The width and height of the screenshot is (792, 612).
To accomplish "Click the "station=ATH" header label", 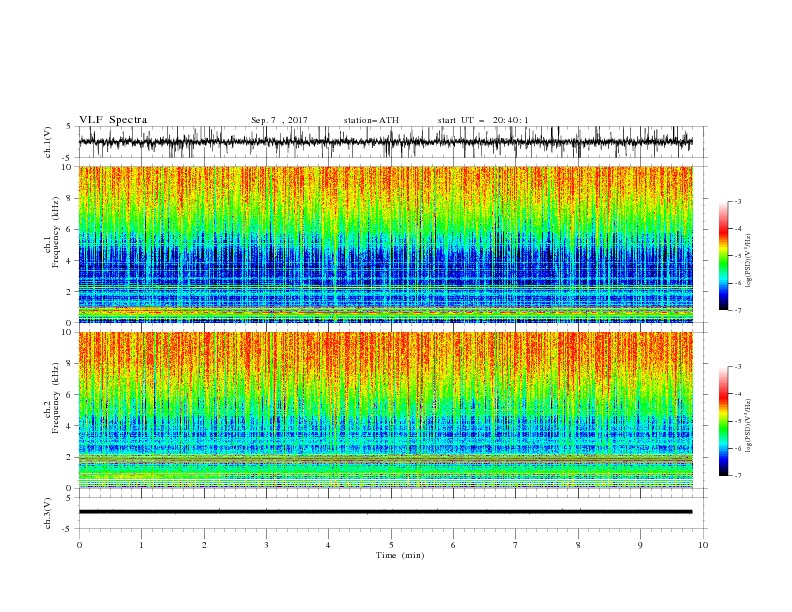I will [x=371, y=120].
